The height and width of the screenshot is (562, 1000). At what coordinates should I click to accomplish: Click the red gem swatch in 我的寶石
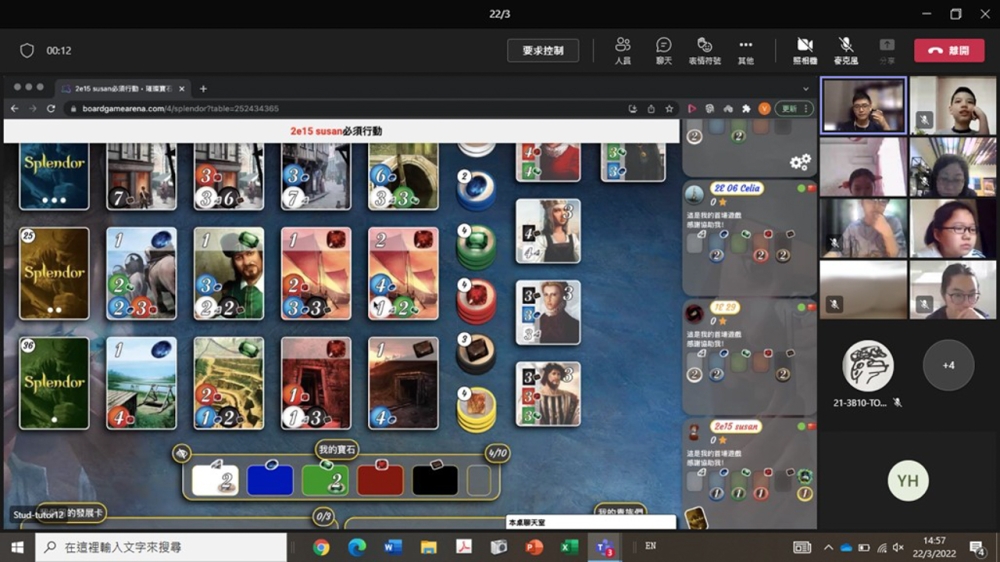click(x=380, y=480)
